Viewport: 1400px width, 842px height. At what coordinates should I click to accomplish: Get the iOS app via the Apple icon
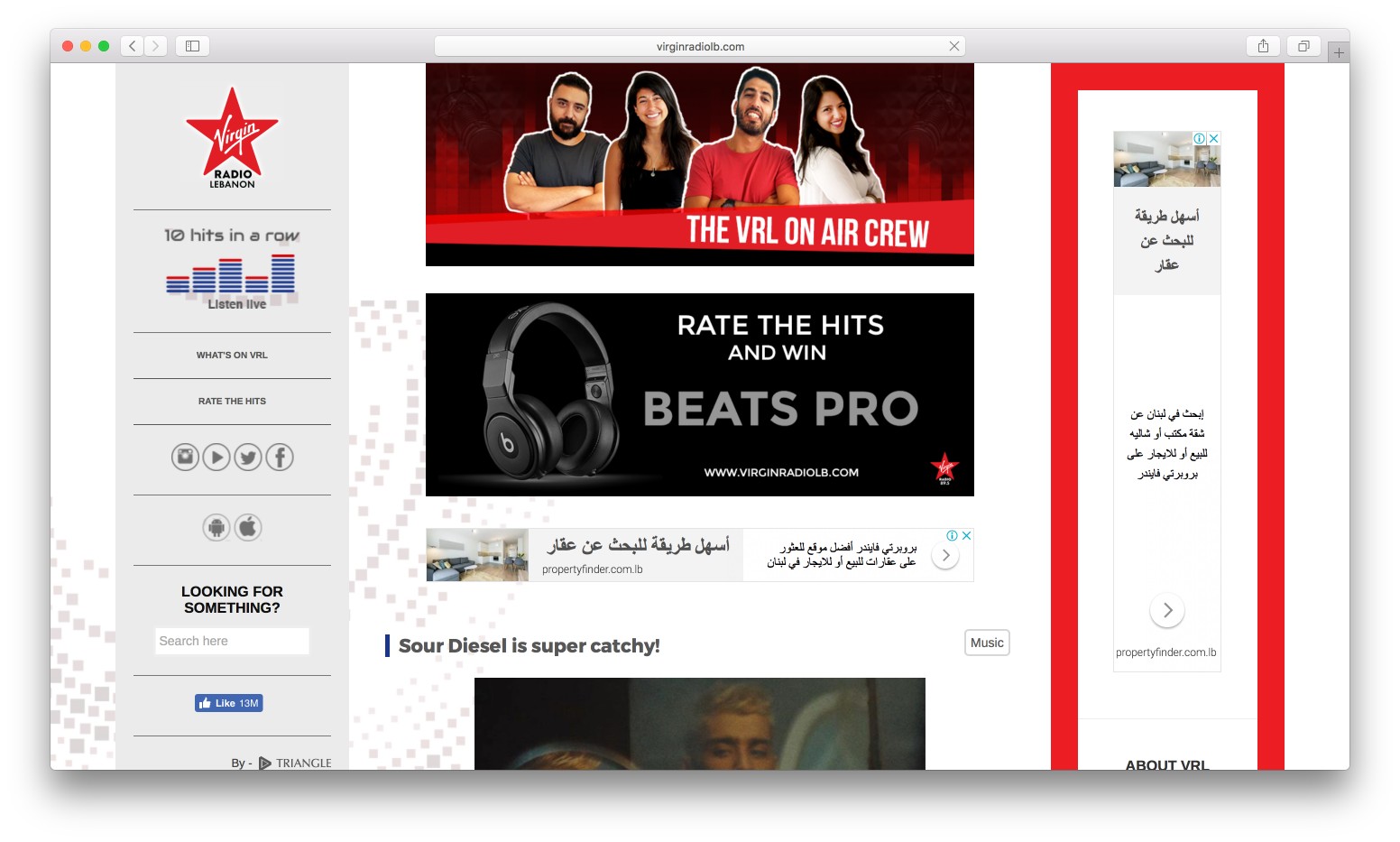pyautogui.click(x=248, y=527)
